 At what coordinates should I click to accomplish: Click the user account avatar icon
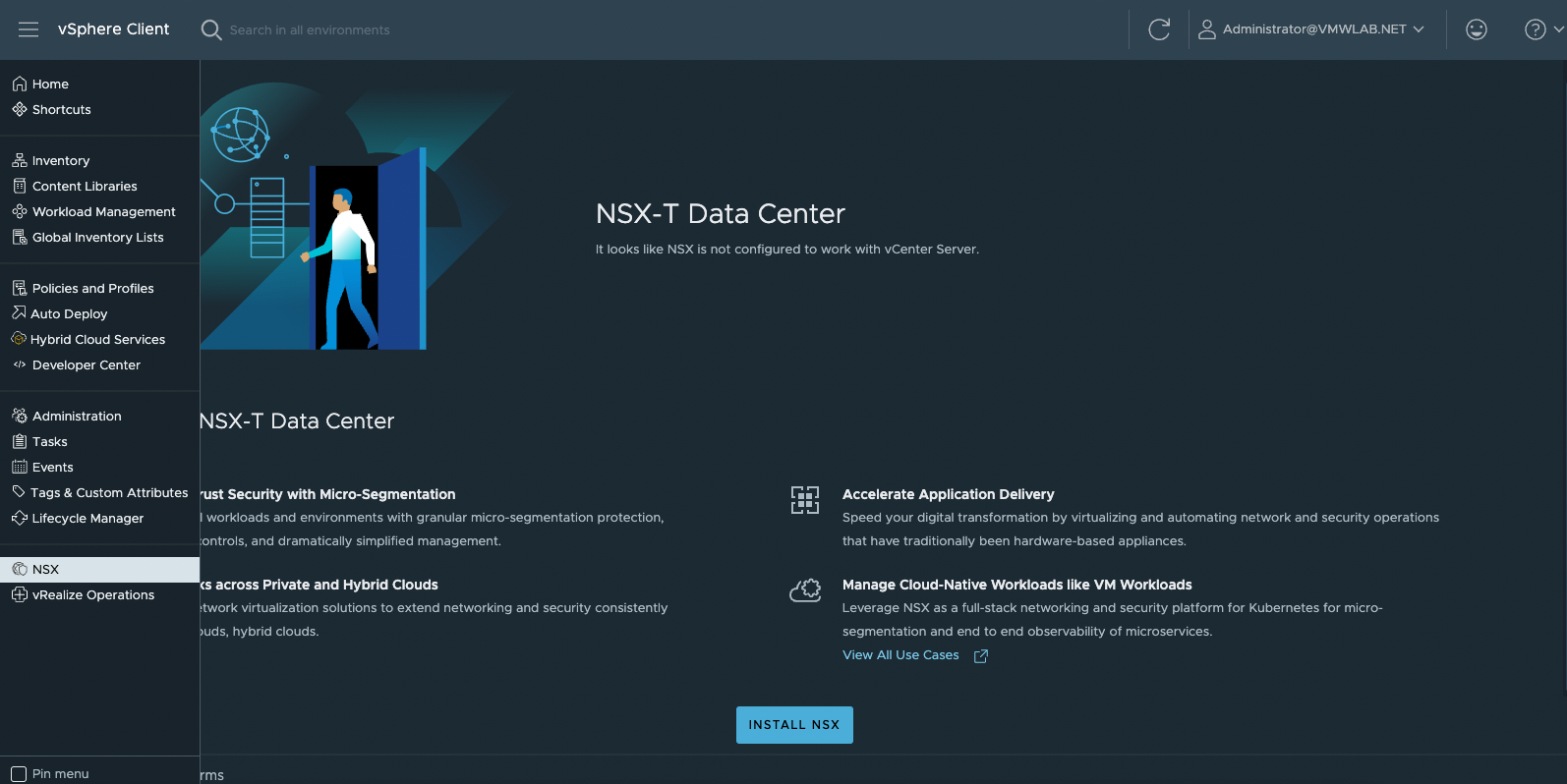point(1206,29)
